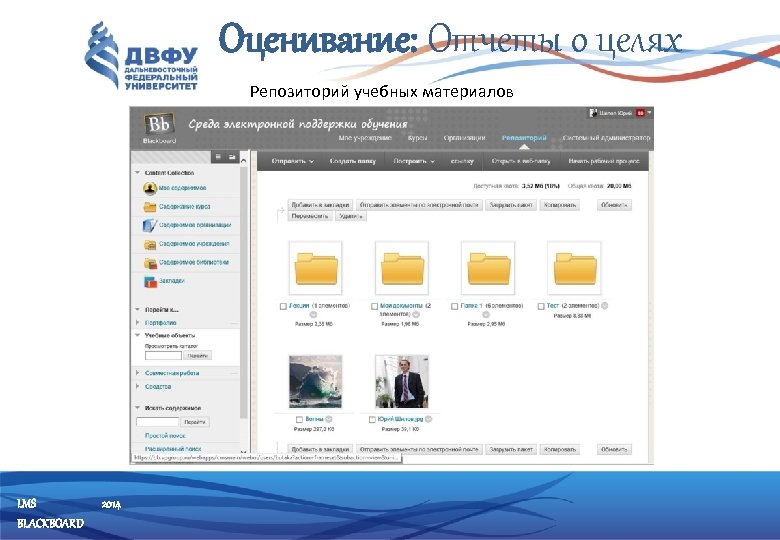Image resolution: width=780 pixels, height=540 pixels.
Task: Open the Отправить dropdown menu
Action: tap(292, 161)
